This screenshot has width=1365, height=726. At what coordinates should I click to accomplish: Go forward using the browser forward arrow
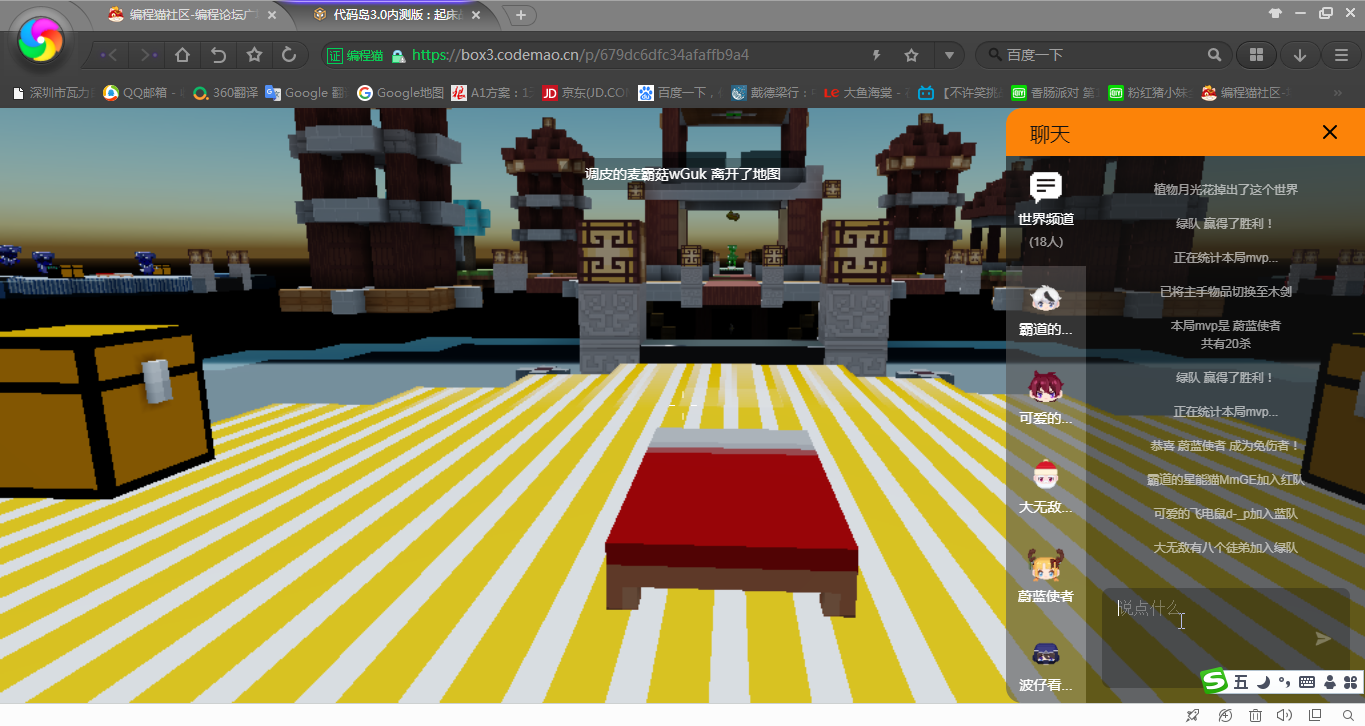tap(148, 55)
